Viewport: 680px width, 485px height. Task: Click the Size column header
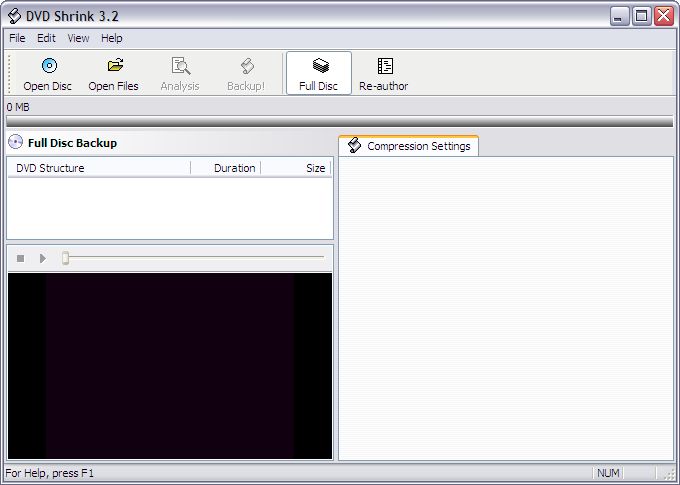coord(296,168)
